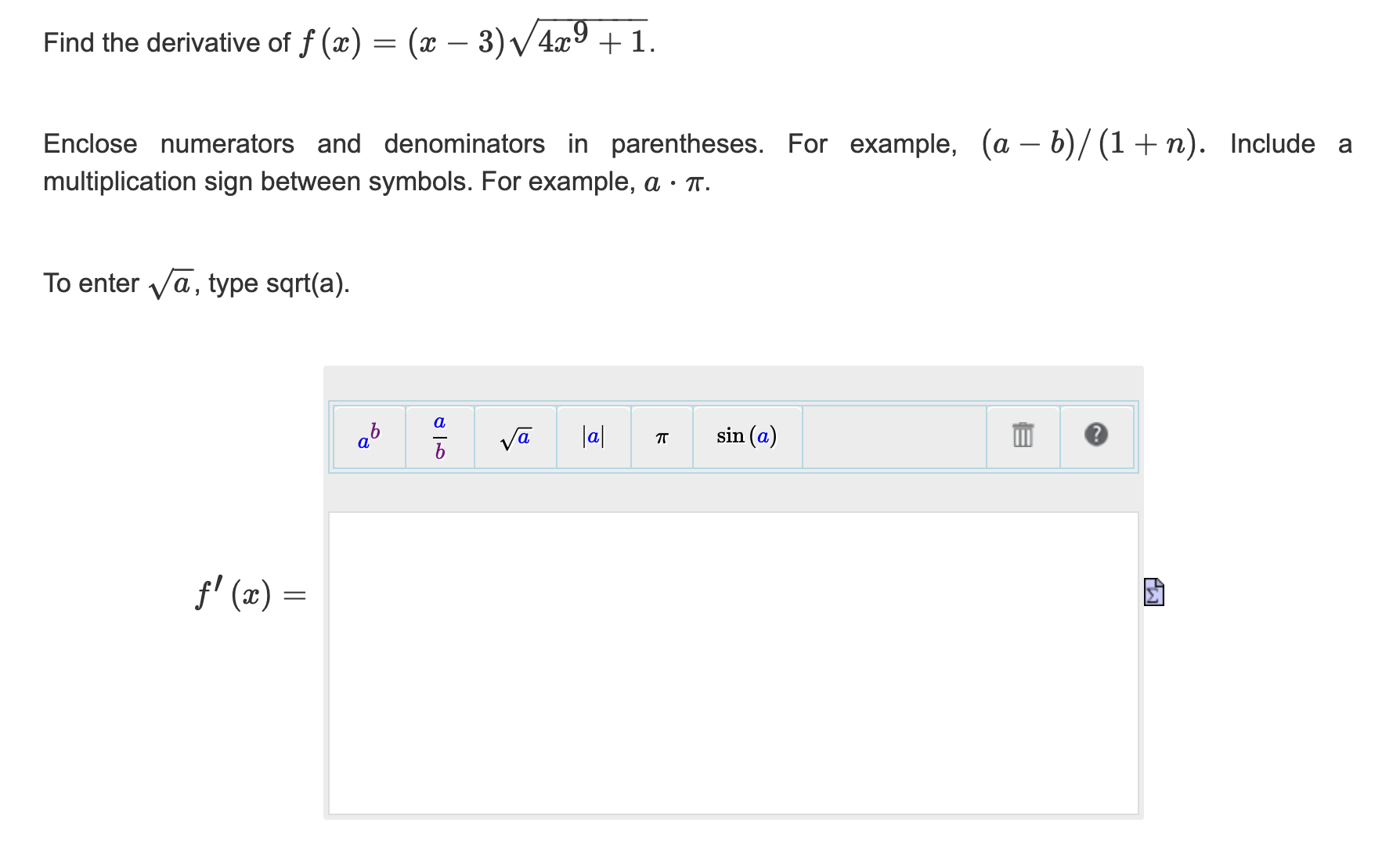This screenshot has width=1400, height=841.
Task: Clear the answer with the trash icon
Action: pos(1022,437)
